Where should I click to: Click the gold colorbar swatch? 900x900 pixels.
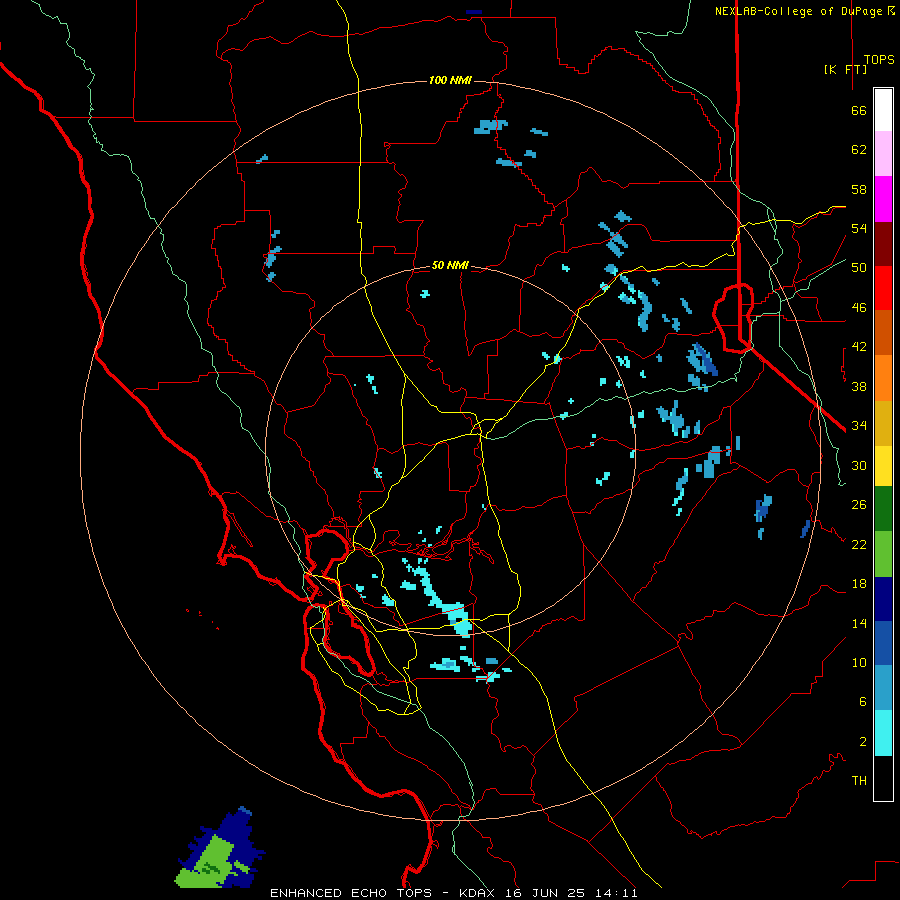click(883, 424)
